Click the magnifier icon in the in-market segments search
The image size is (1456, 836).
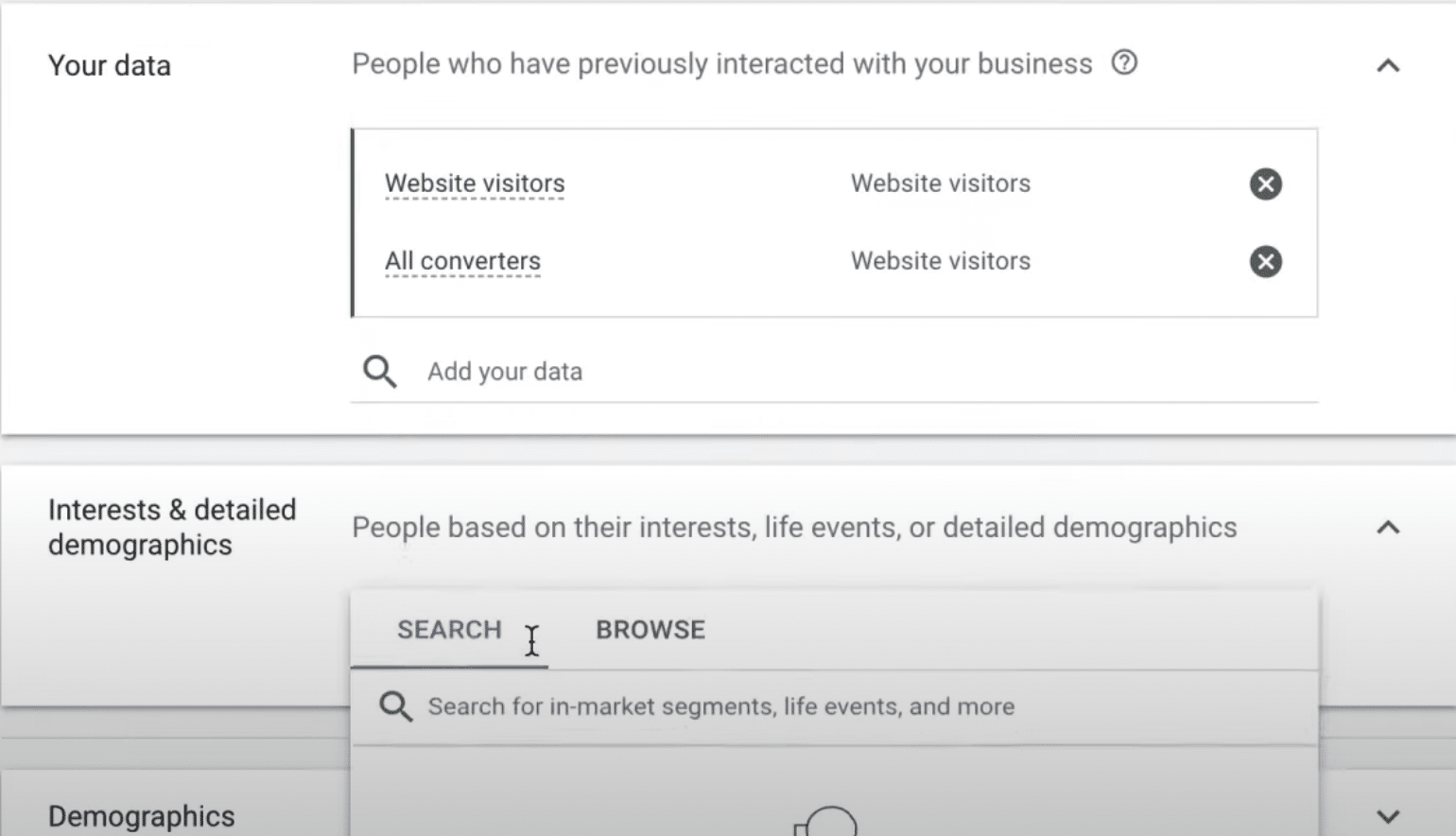coord(395,706)
